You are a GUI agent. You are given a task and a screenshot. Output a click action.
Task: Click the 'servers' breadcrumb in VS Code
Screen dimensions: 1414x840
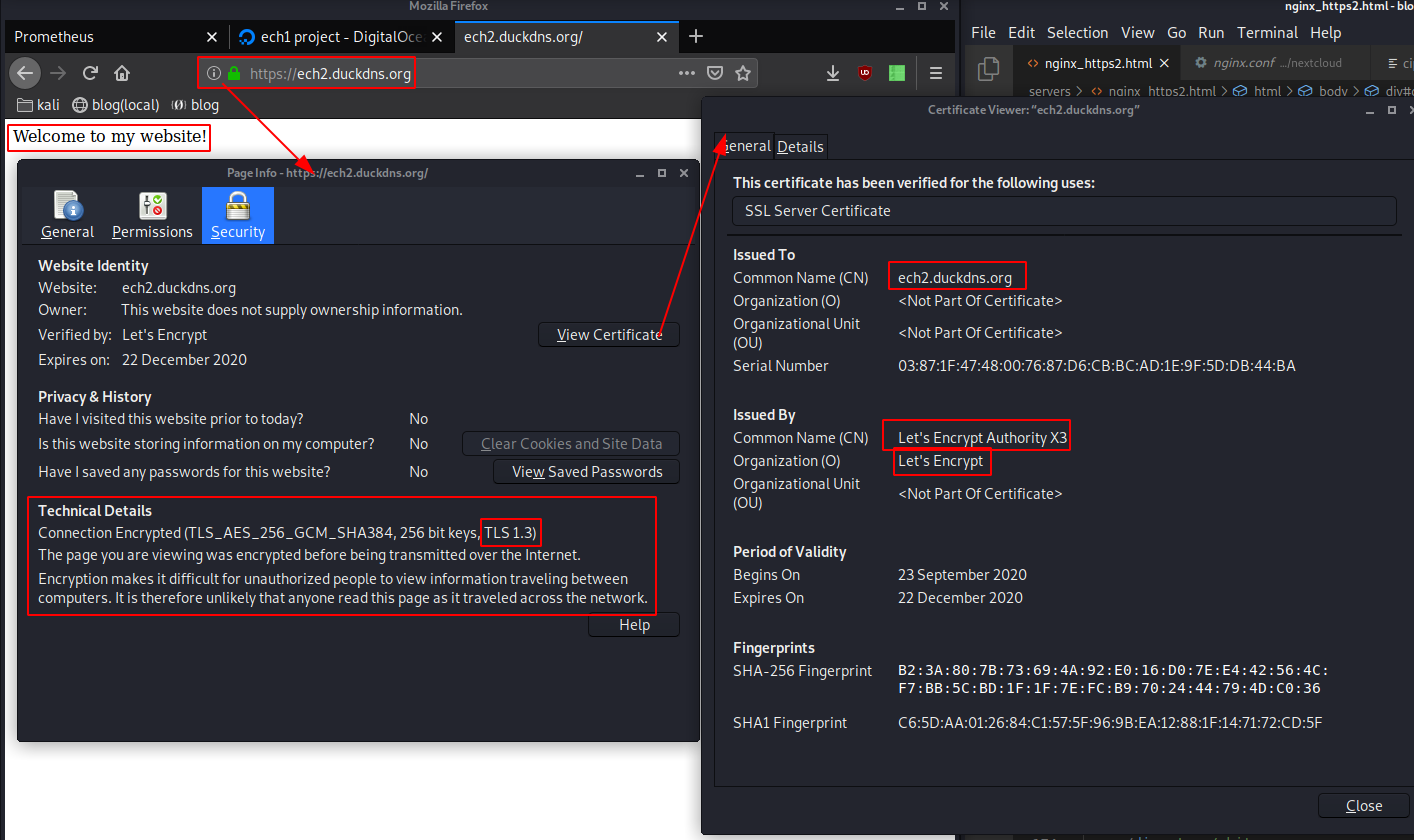pos(1049,91)
